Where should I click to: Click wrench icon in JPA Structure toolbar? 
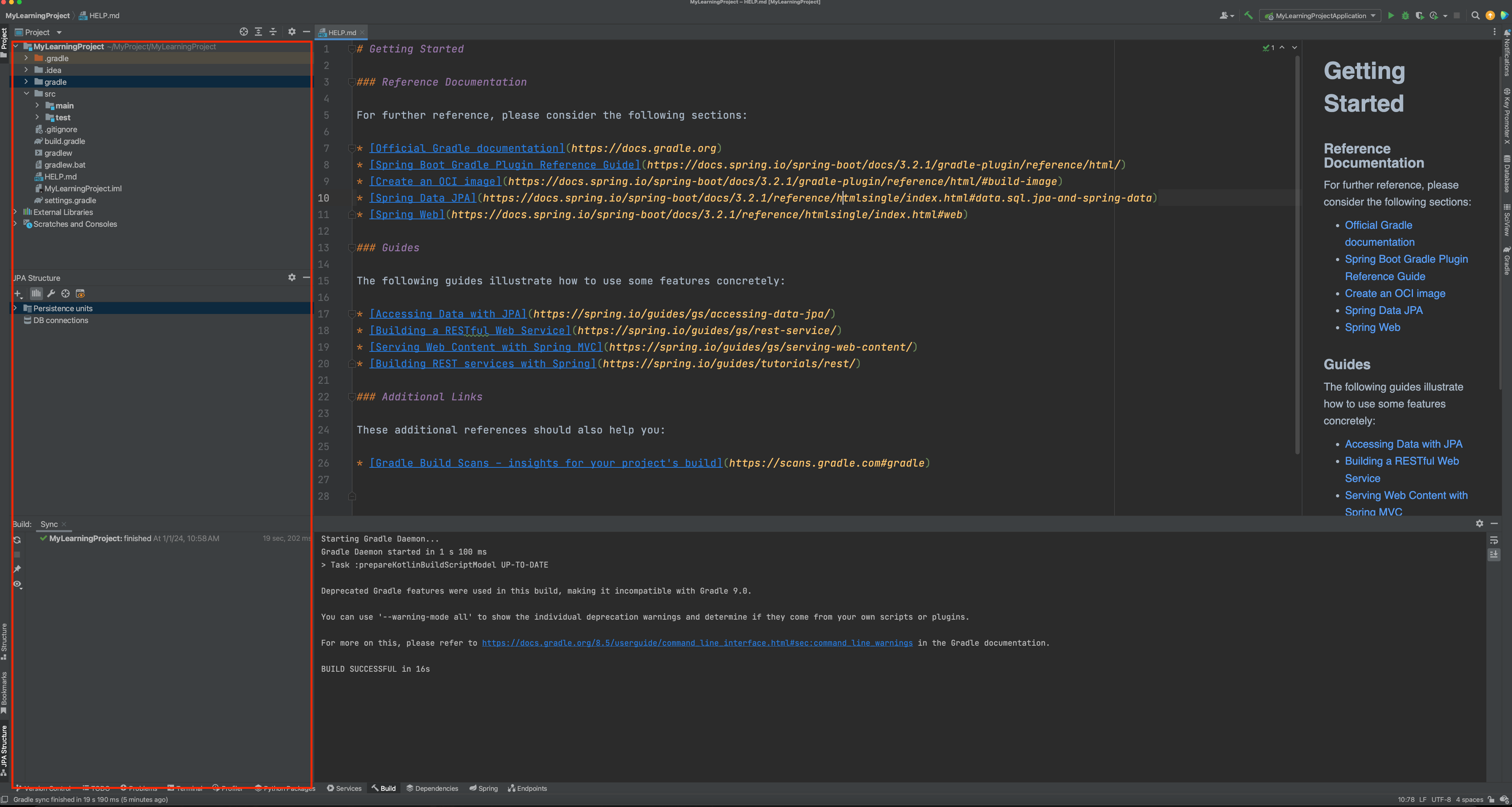pyautogui.click(x=51, y=293)
